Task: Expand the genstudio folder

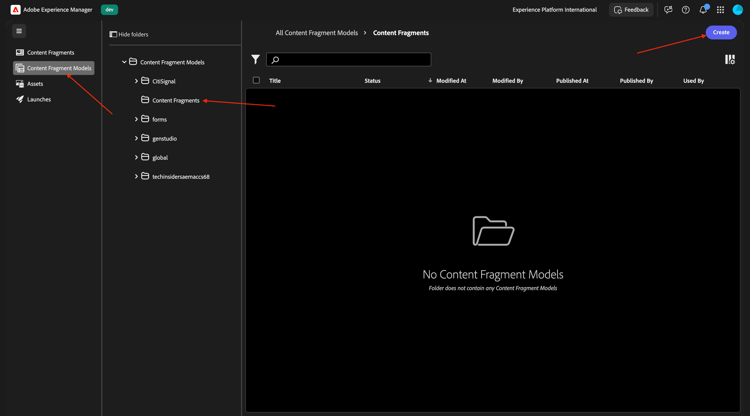Action: [x=136, y=138]
